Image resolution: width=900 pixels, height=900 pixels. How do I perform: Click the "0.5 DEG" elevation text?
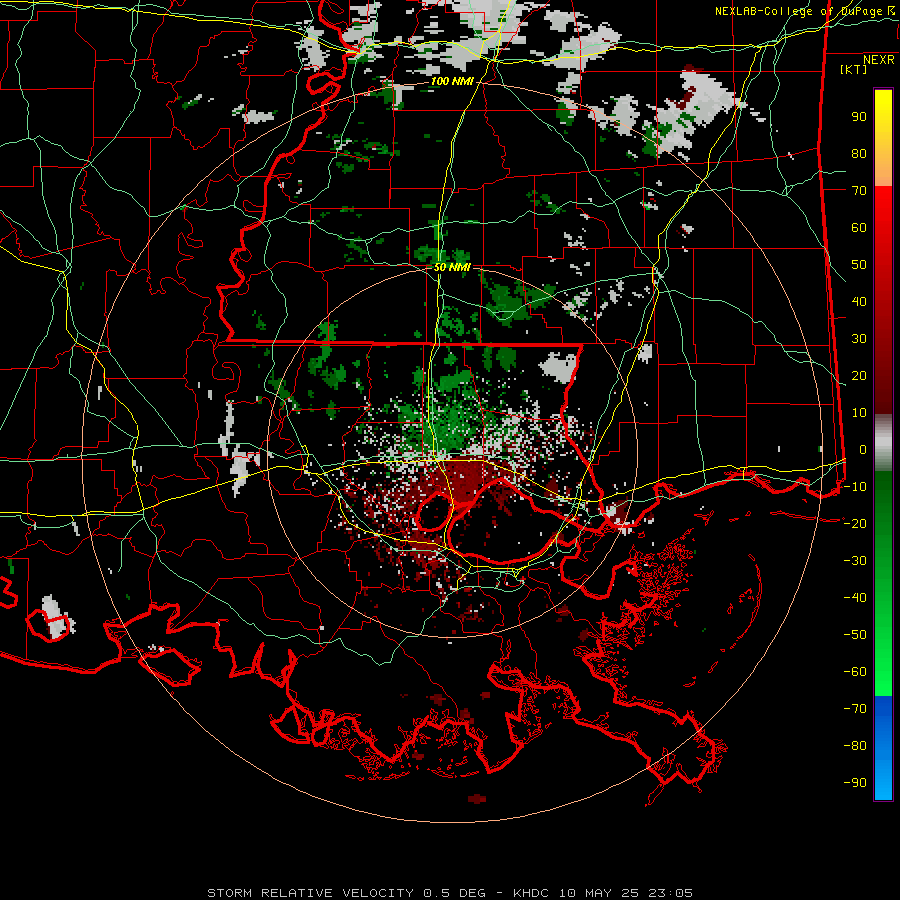pos(454,893)
